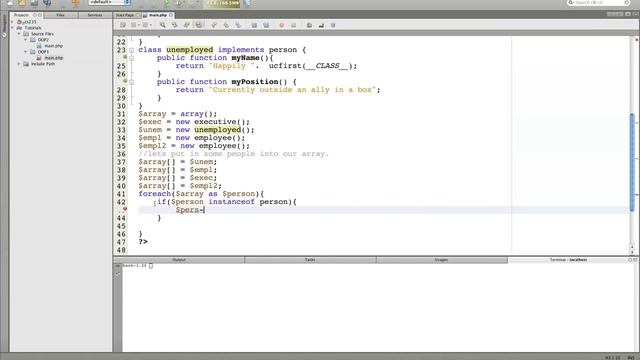Screen dimensions: 640x360
Task: Collapse the OOP1 folder
Action: pyautogui.click(x=26, y=52)
